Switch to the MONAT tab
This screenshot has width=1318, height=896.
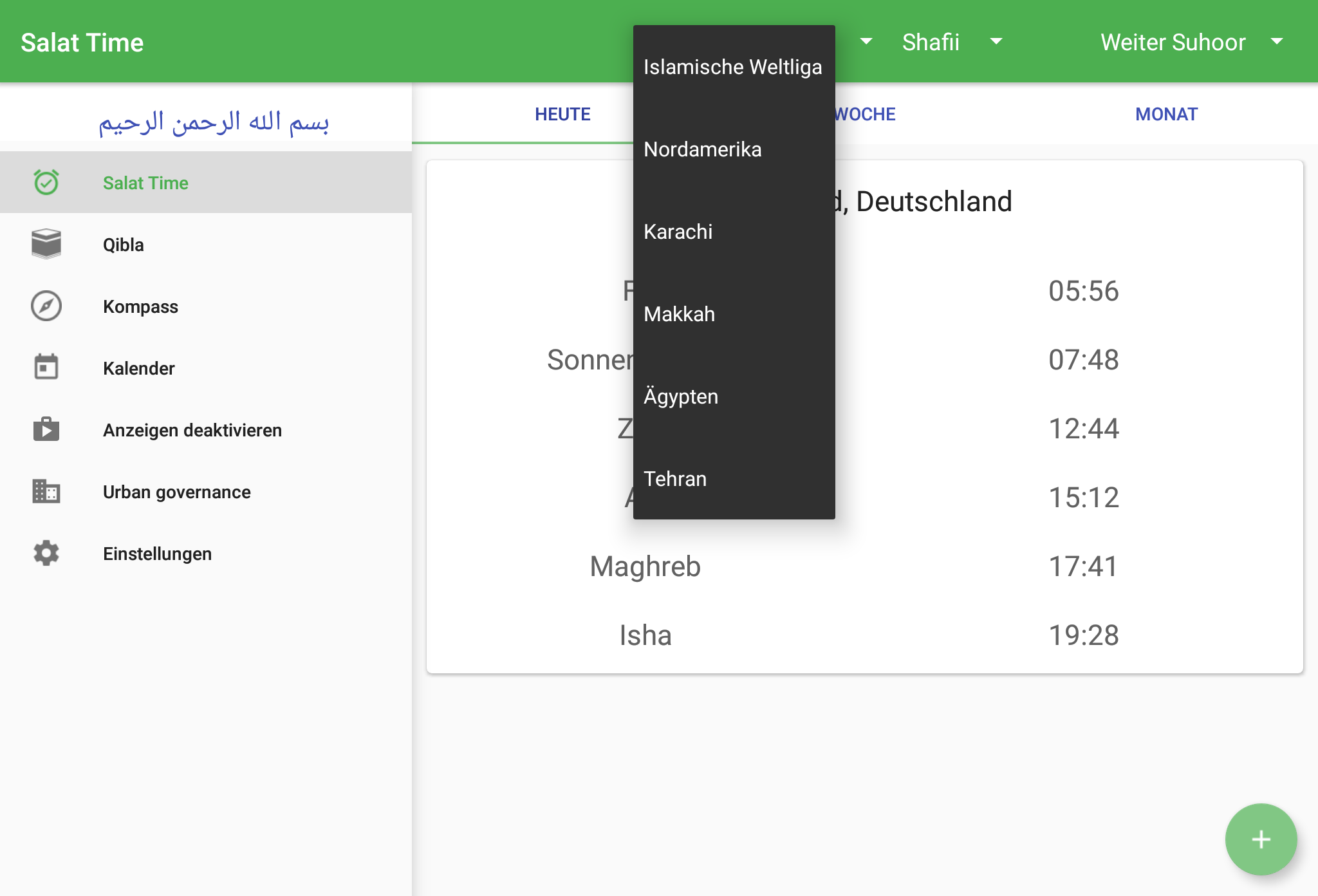click(x=1166, y=115)
